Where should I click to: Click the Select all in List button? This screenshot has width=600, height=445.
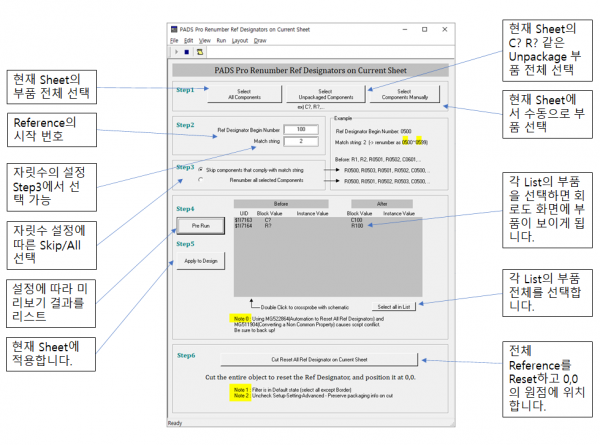click(395, 305)
